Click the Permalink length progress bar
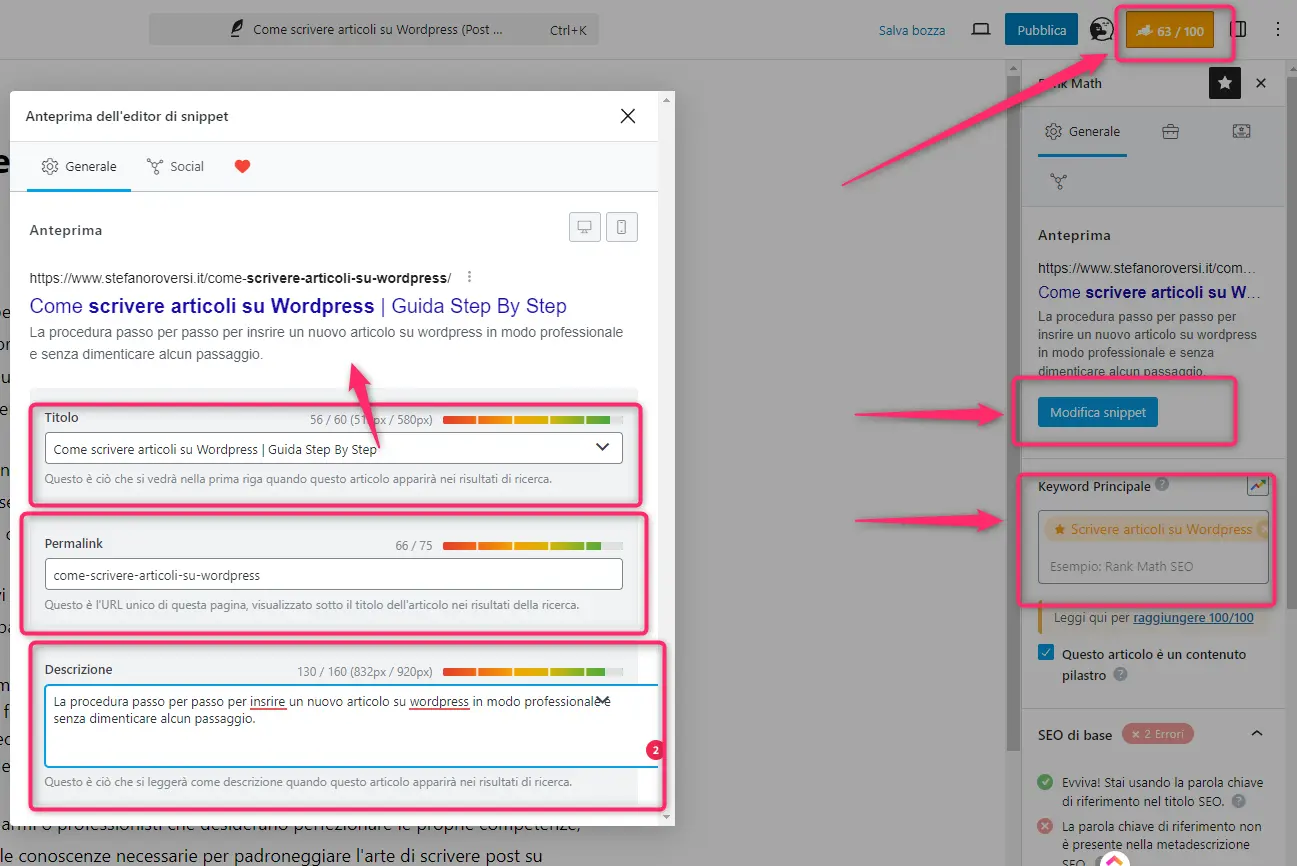 (x=533, y=546)
